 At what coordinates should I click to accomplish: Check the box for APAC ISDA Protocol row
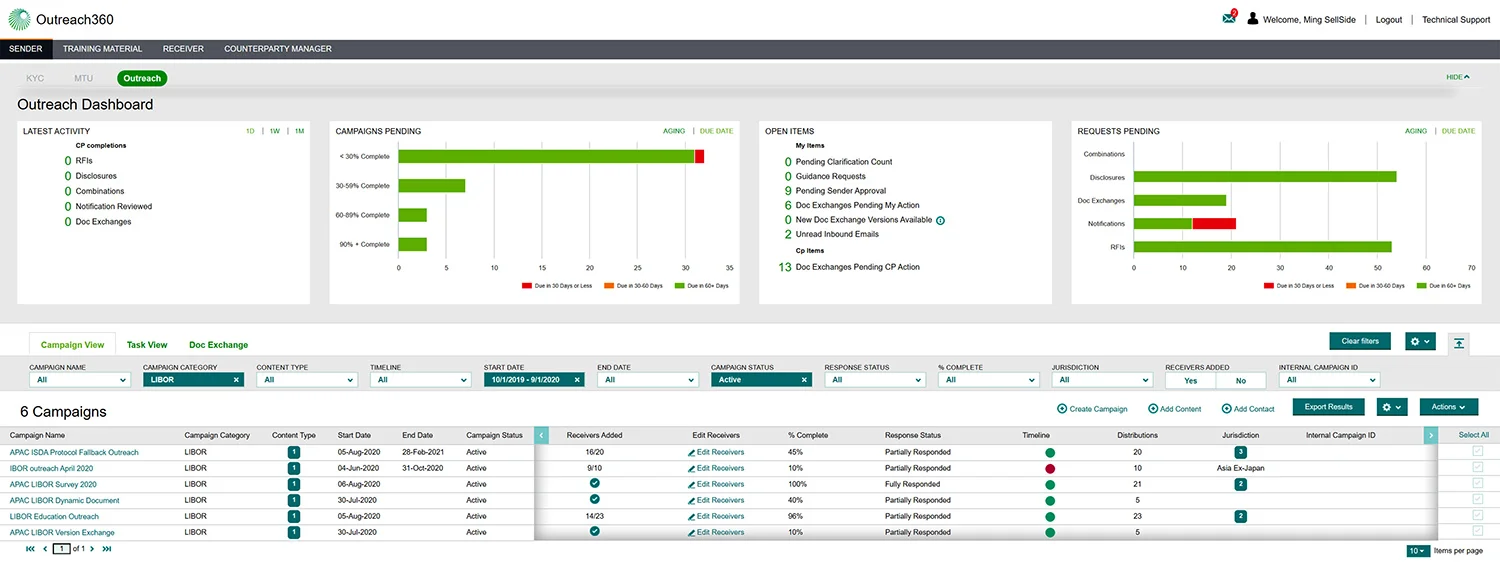[1478, 452]
